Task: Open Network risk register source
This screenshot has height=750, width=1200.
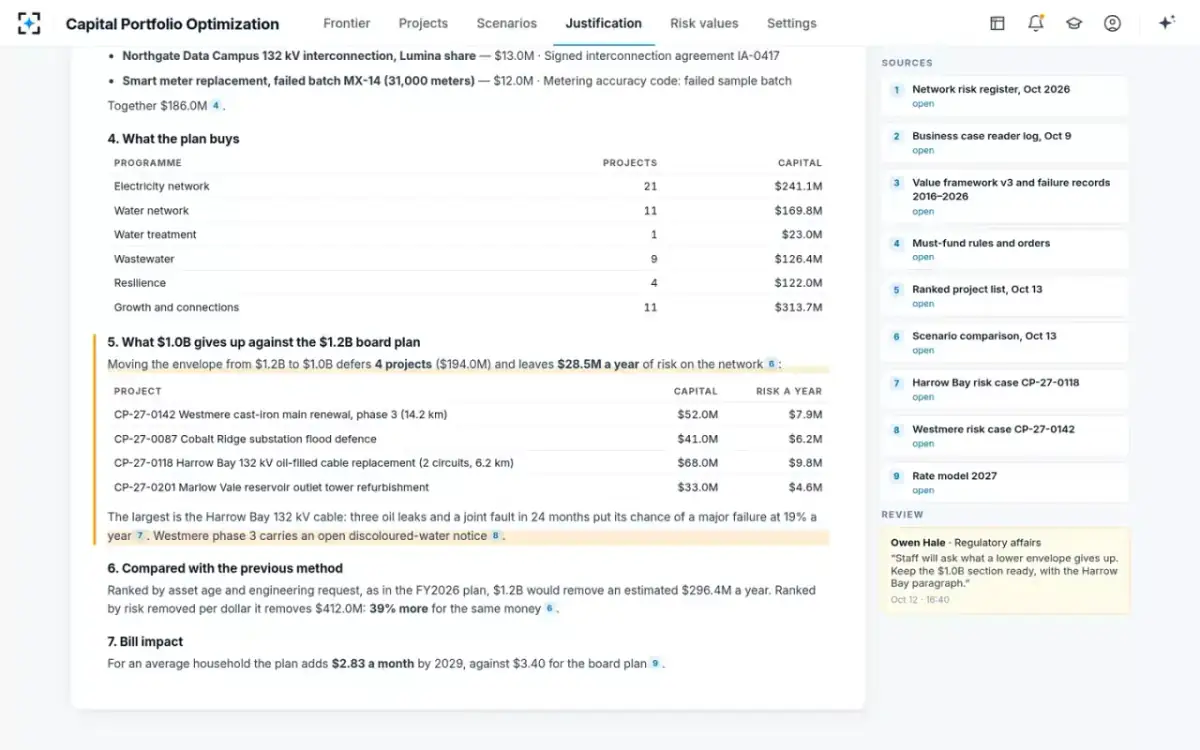Action: coord(1005,96)
